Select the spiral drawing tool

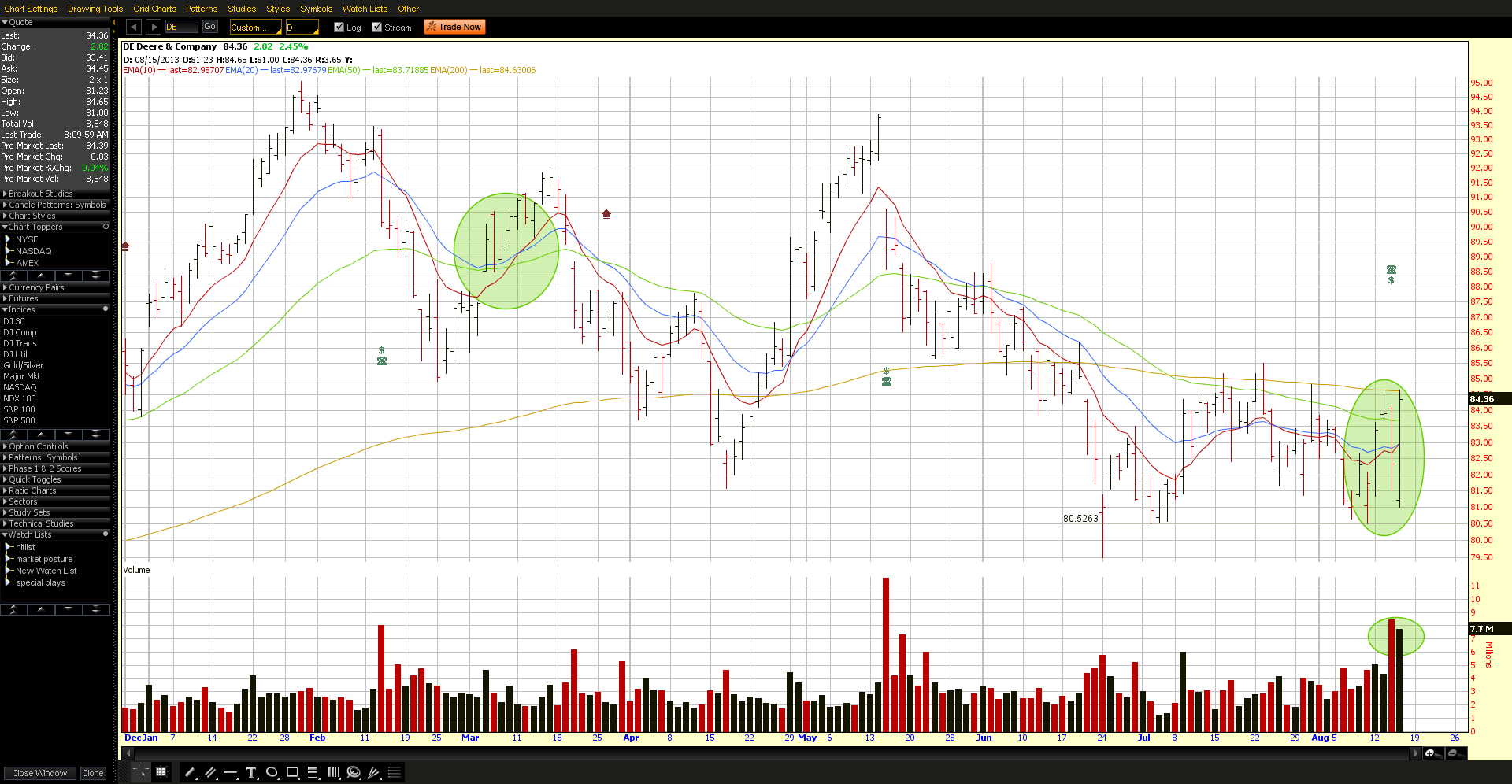(354, 772)
